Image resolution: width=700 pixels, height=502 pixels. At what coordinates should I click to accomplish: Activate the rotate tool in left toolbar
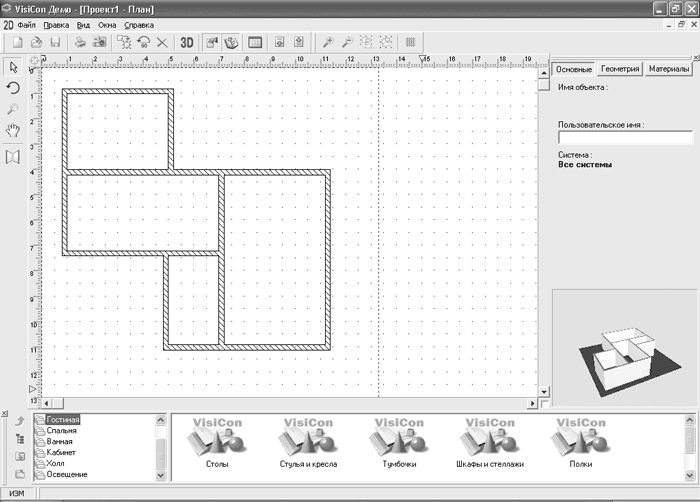14,88
